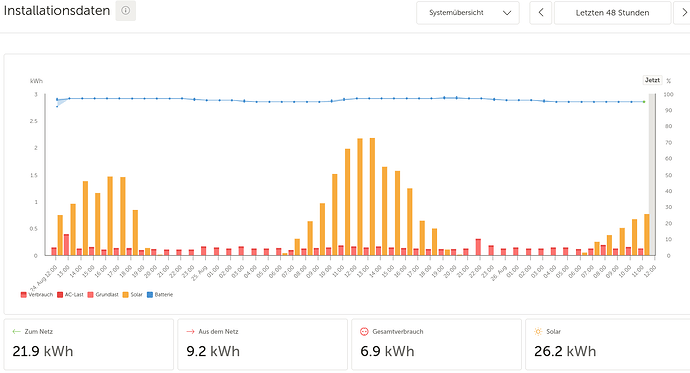690x373 pixels.
Task: Click the Gesamtverbrauch label
Action: (398, 332)
